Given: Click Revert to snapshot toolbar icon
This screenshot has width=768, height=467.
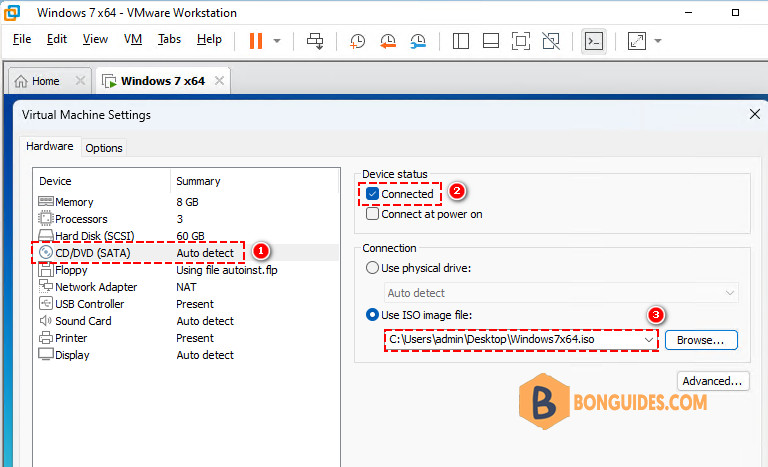Looking at the screenshot, I should pyautogui.click(x=387, y=41).
